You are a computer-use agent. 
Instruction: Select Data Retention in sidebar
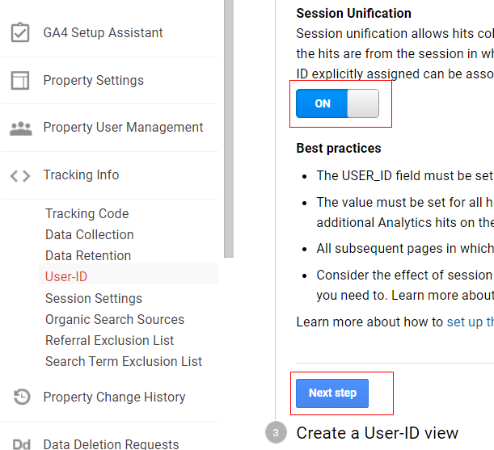pos(88,255)
